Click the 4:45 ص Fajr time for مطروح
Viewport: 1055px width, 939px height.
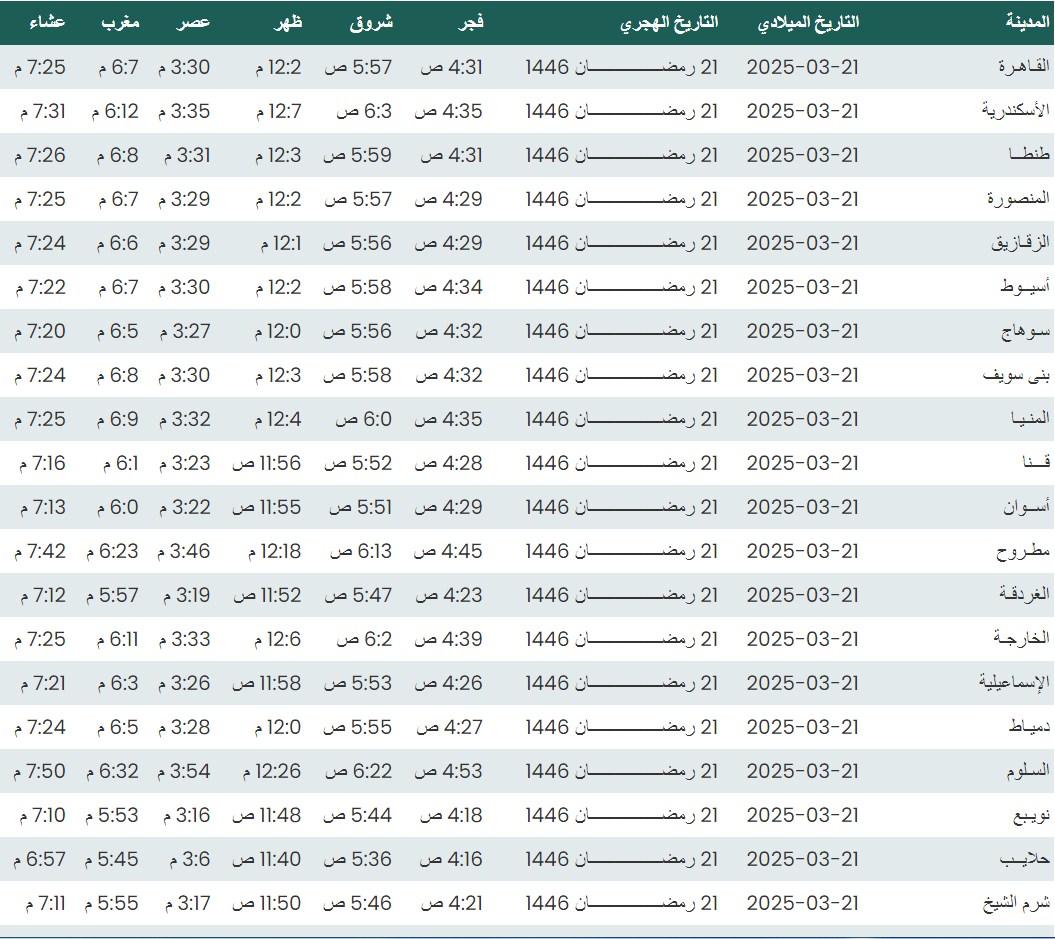448,551
